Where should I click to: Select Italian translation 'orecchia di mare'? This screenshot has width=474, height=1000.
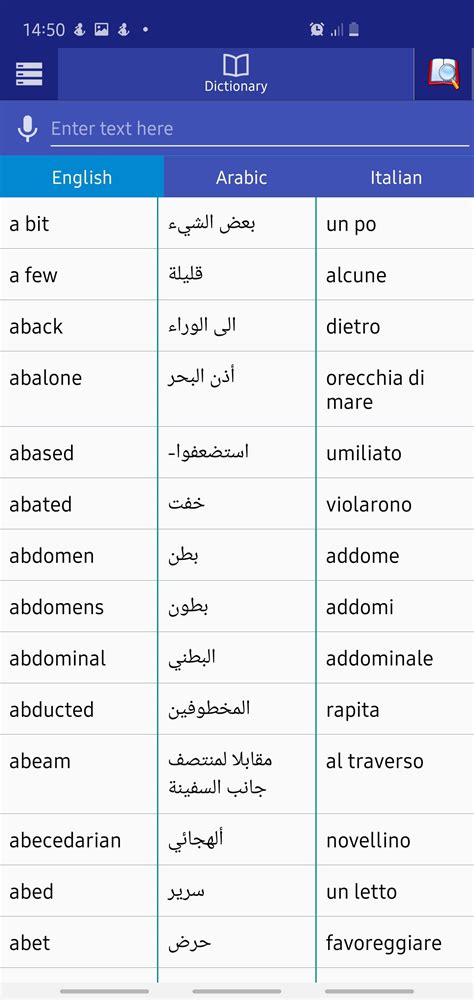(x=375, y=390)
